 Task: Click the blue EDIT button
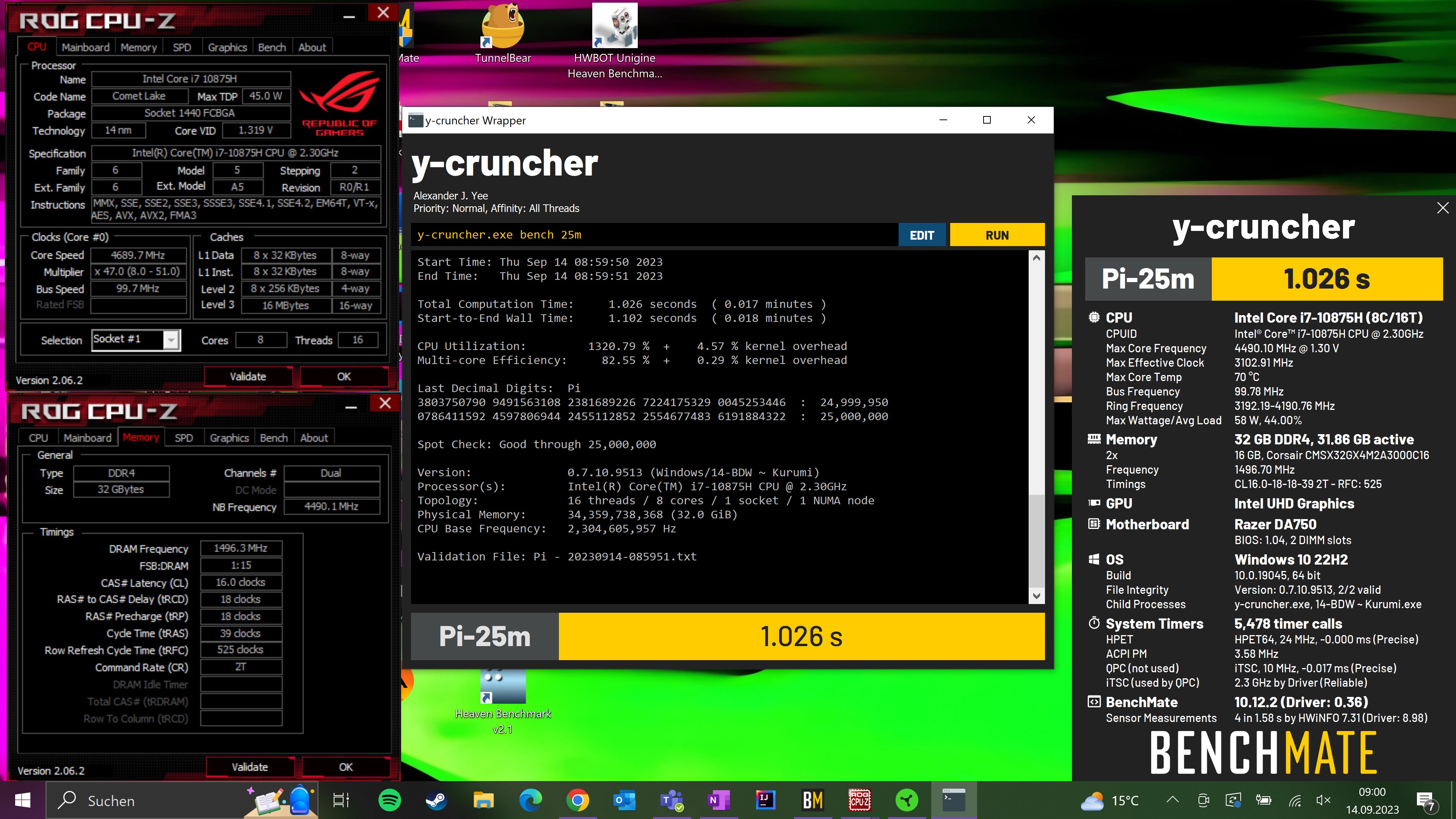click(x=922, y=235)
